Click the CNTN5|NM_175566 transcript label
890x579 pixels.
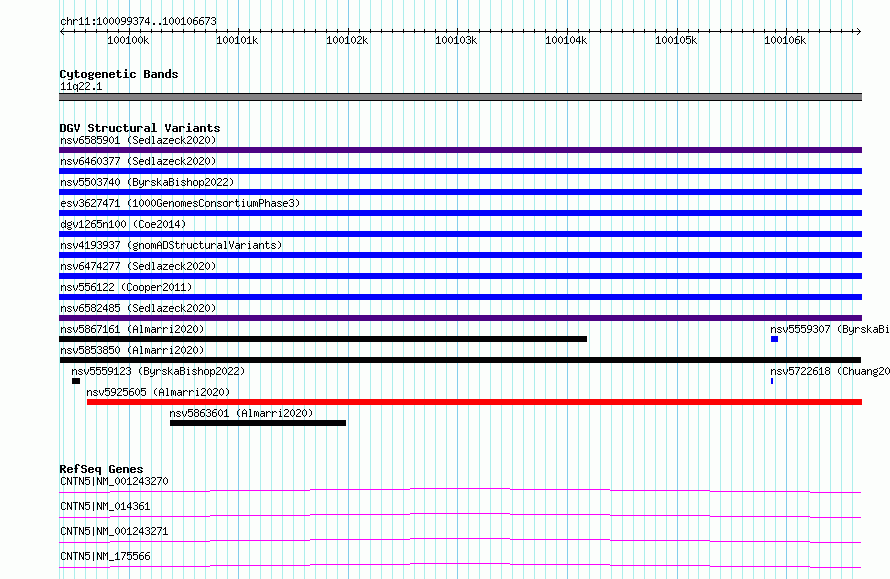pyautogui.click(x=105, y=556)
